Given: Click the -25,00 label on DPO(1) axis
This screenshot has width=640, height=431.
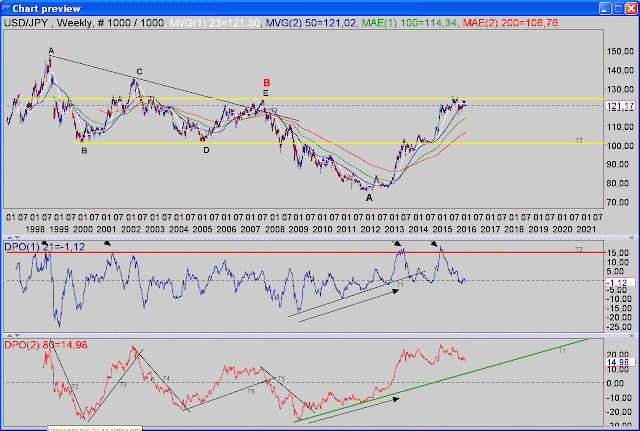Looking at the screenshot, I should point(620,327).
